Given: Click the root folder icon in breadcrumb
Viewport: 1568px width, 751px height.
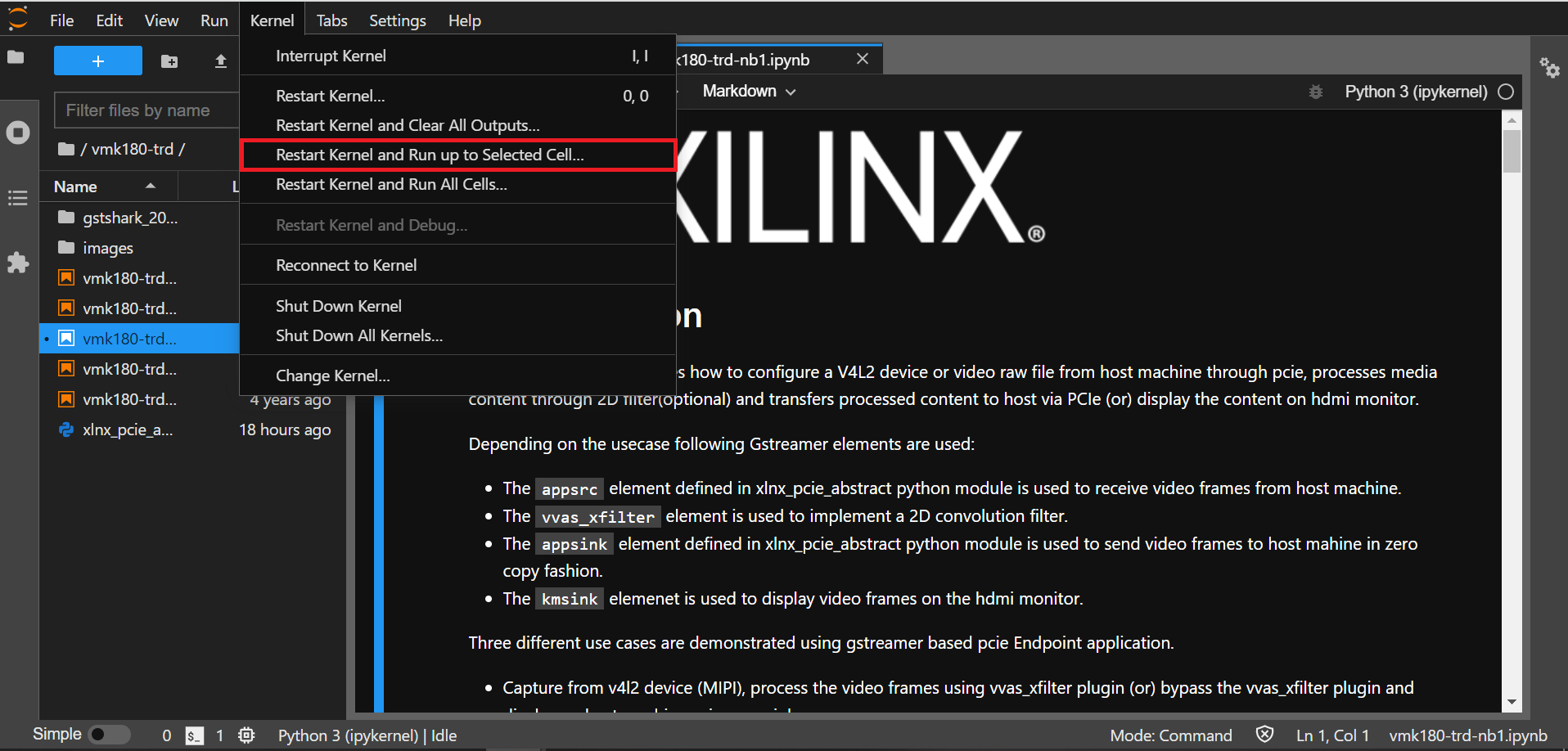Looking at the screenshot, I should coord(66,149).
